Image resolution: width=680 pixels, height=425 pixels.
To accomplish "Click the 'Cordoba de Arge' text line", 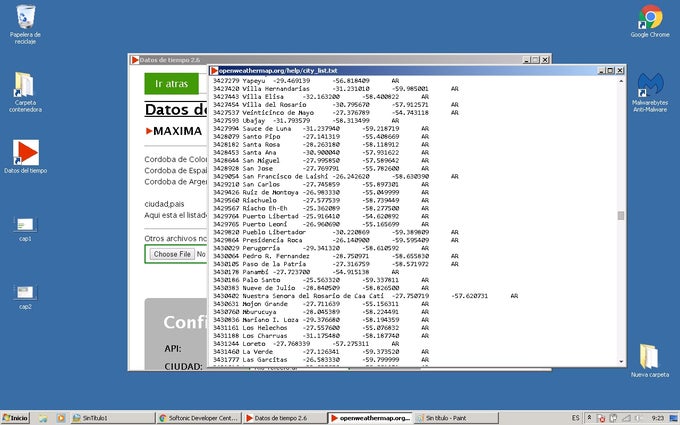I will [x=176, y=182].
